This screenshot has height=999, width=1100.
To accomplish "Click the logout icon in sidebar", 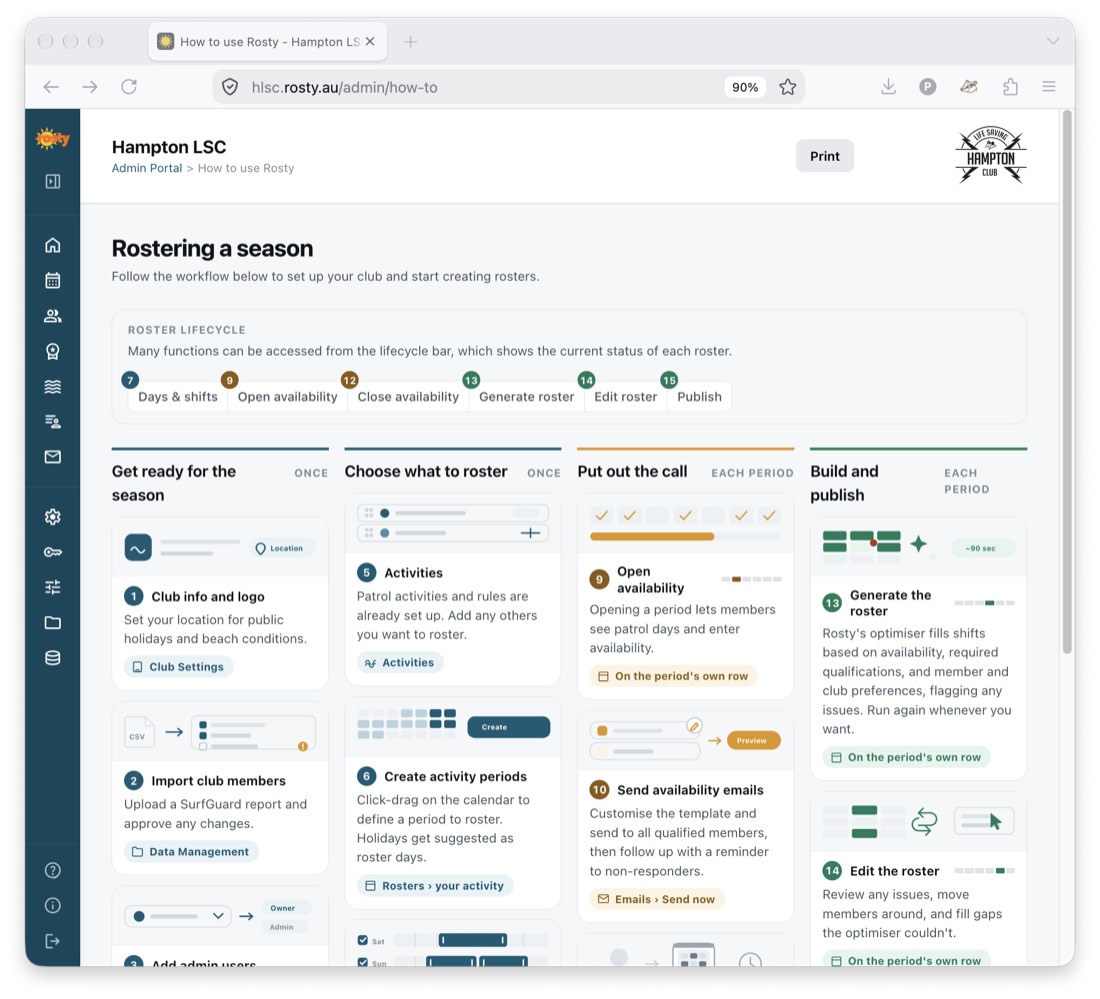I will coord(53,941).
